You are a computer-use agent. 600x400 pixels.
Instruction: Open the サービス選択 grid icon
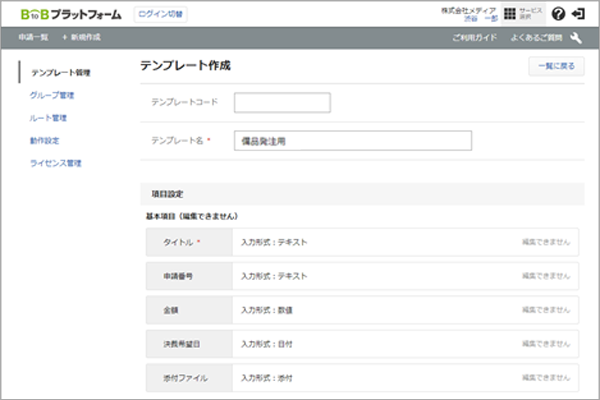510,14
